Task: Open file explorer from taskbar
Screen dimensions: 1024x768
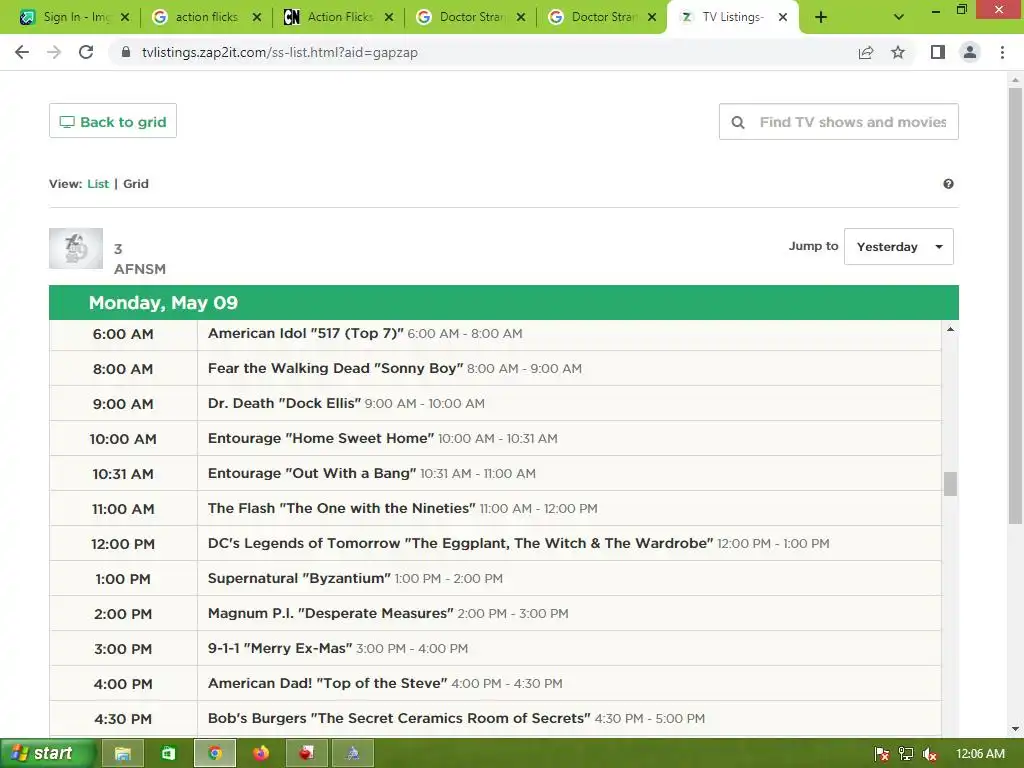Action: pyautogui.click(x=122, y=754)
